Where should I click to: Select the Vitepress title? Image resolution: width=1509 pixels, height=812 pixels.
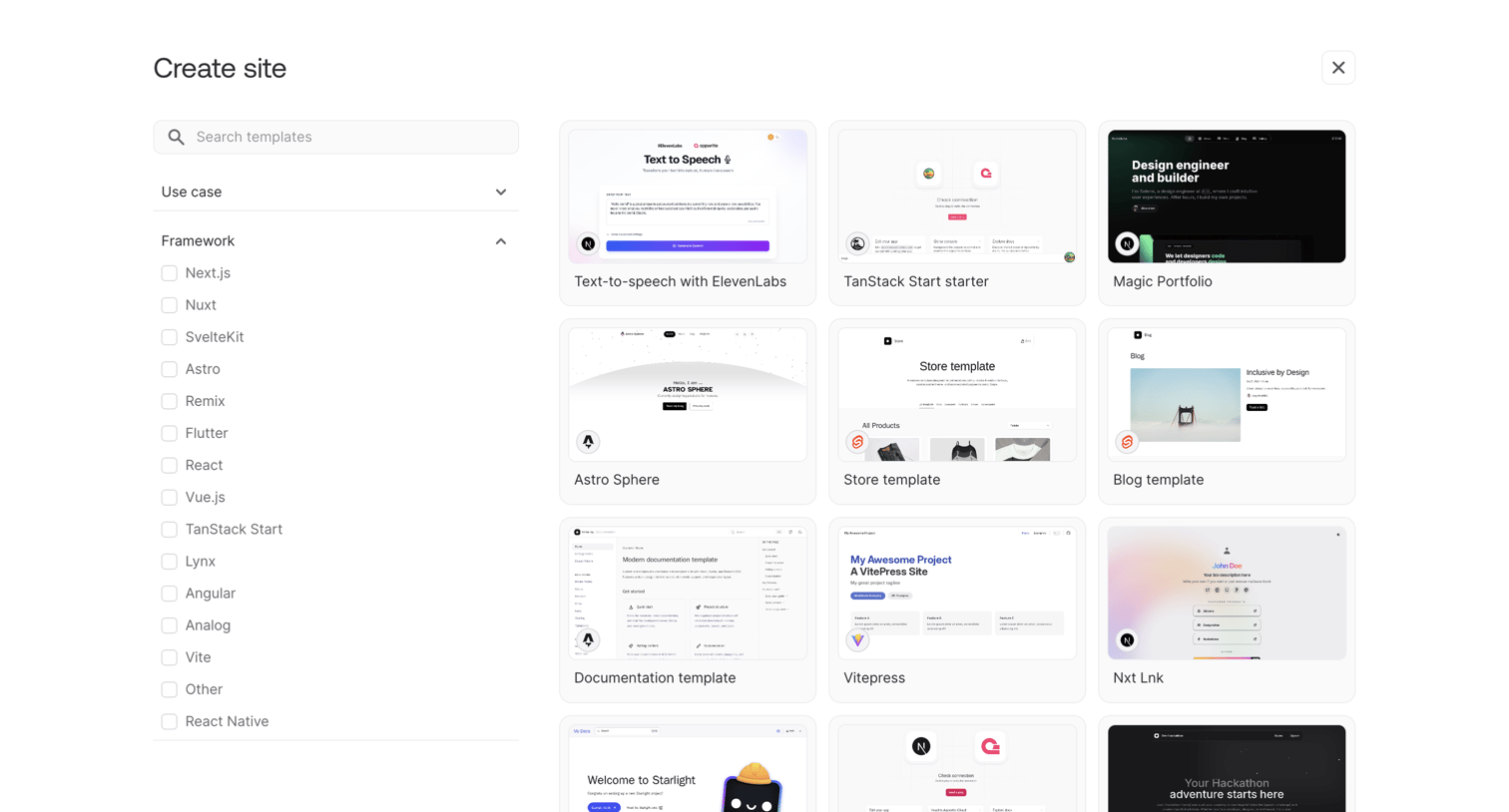pos(874,678)
